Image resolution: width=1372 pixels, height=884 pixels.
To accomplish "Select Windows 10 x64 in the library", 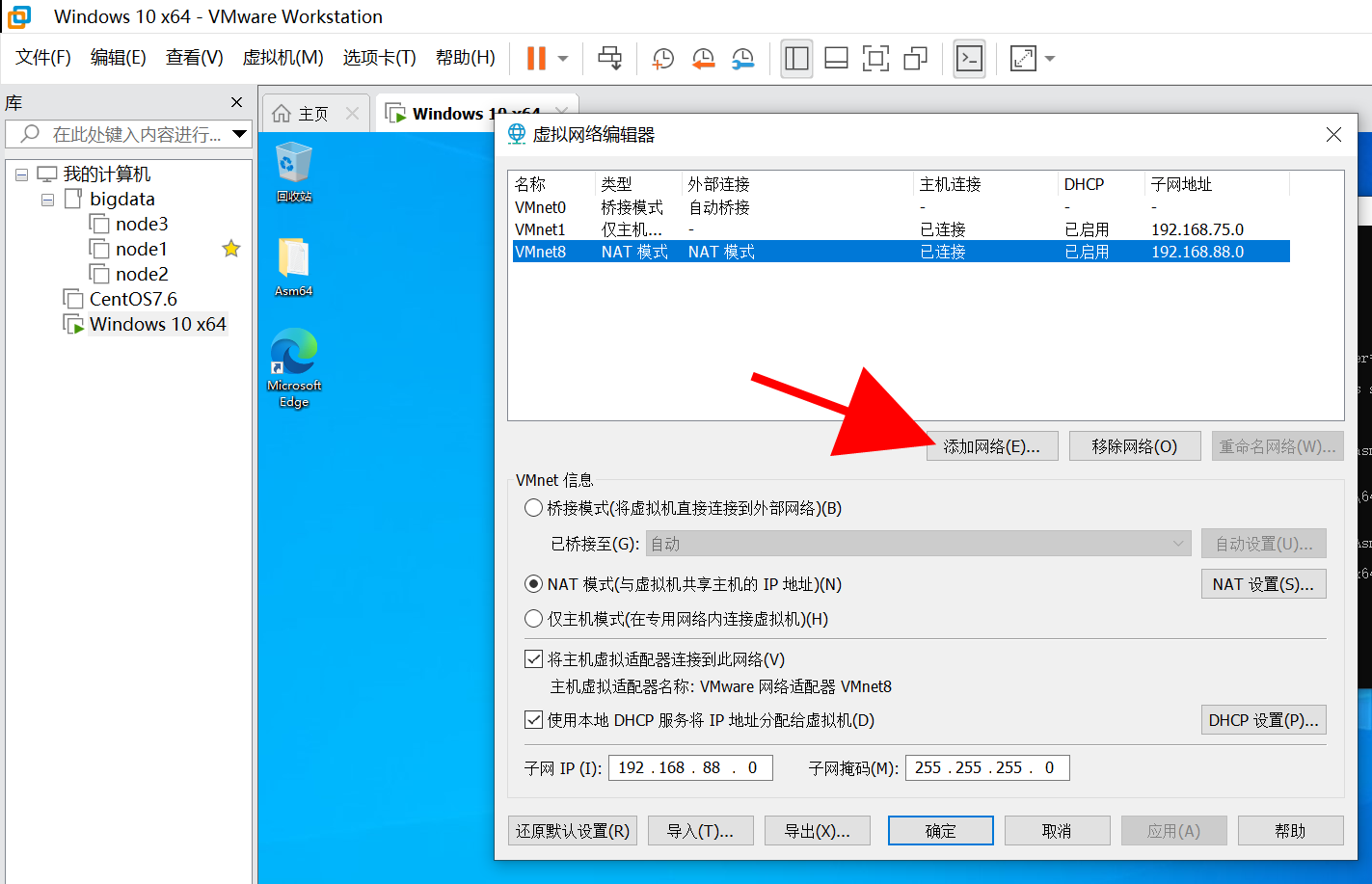I will pyautogui.click(x=157, y=324).
